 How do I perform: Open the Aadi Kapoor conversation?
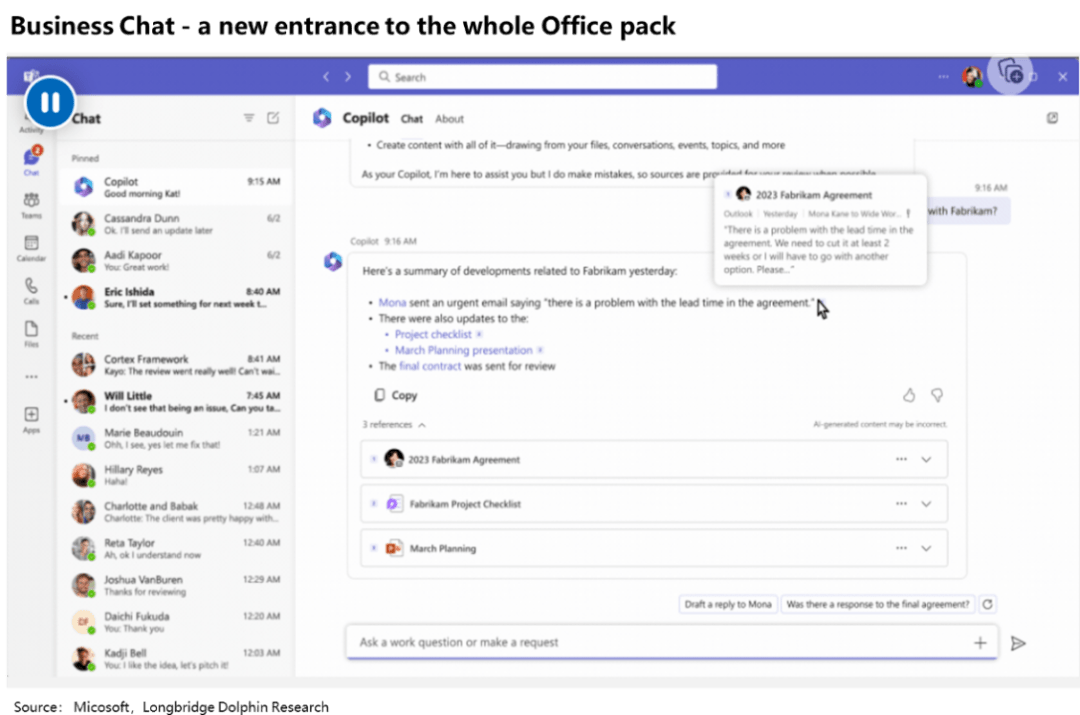click(176, 260)
